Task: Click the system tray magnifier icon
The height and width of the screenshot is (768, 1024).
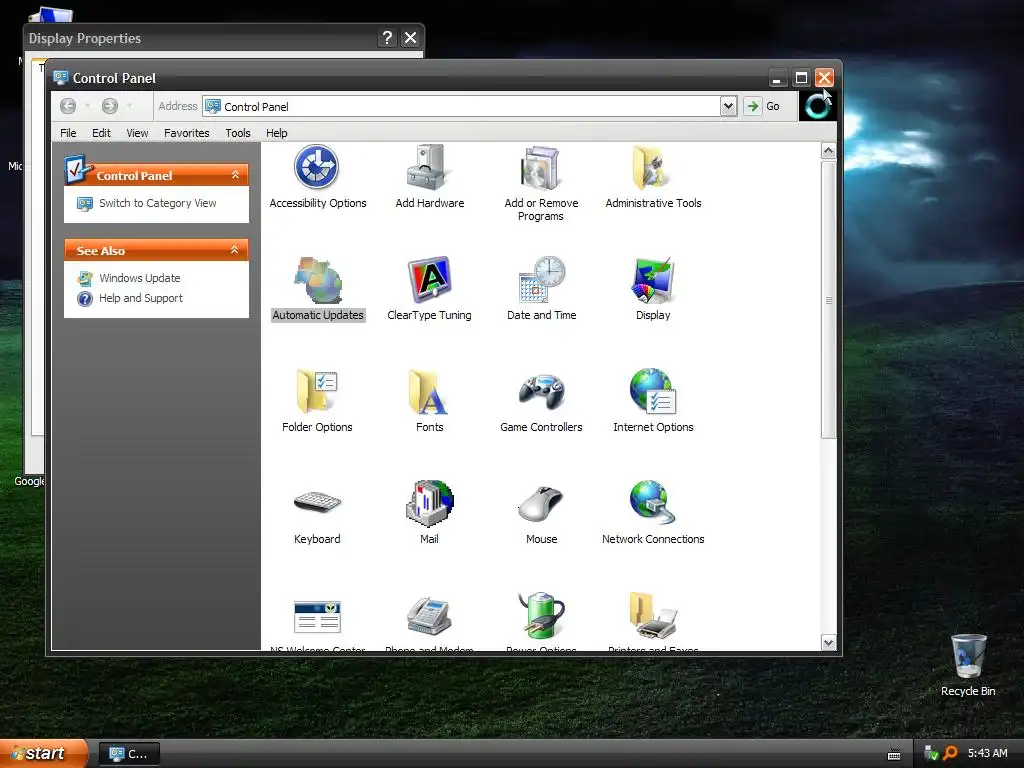Action: [951, 753]
